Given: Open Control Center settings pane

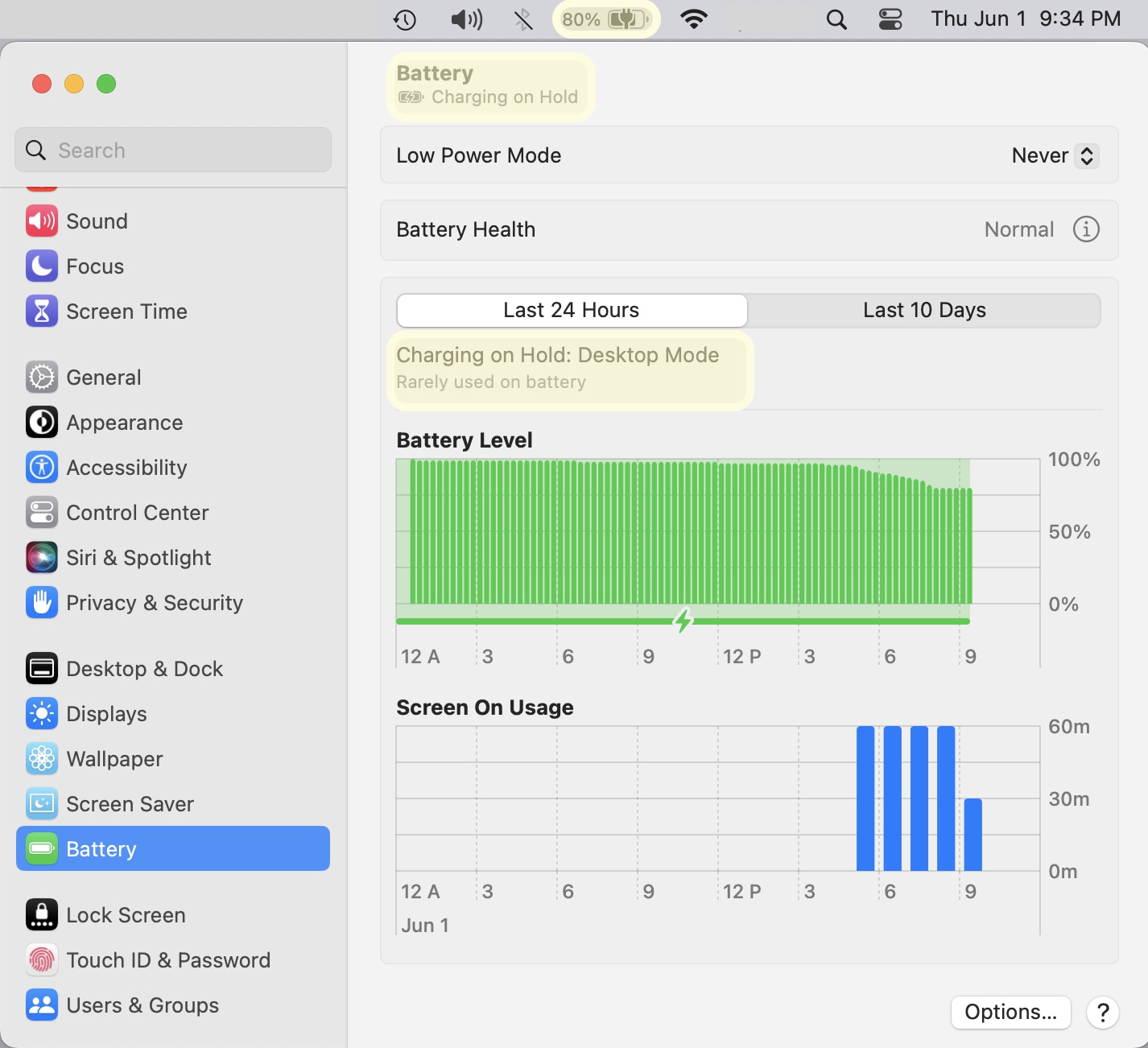Looking at the screenshot, I should pos(137,513).
